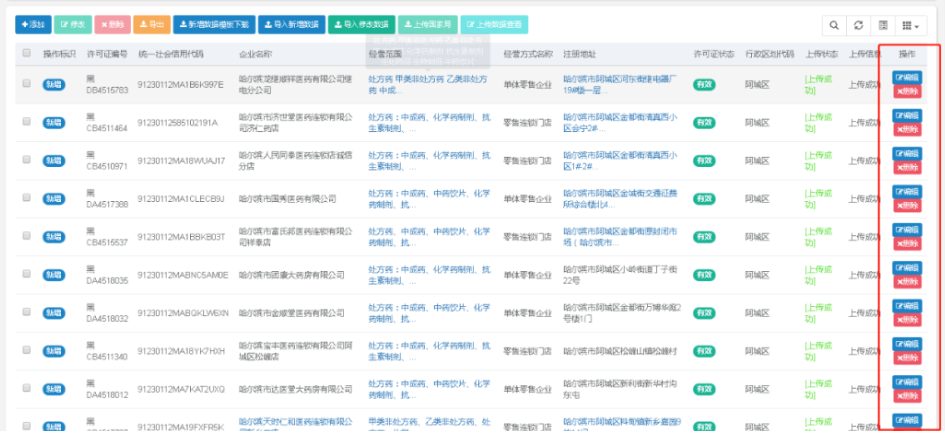This screenshot has width=945, height=433.
Task: Click the pink 删除 toolbar button
Action: (x=112, y=25)
